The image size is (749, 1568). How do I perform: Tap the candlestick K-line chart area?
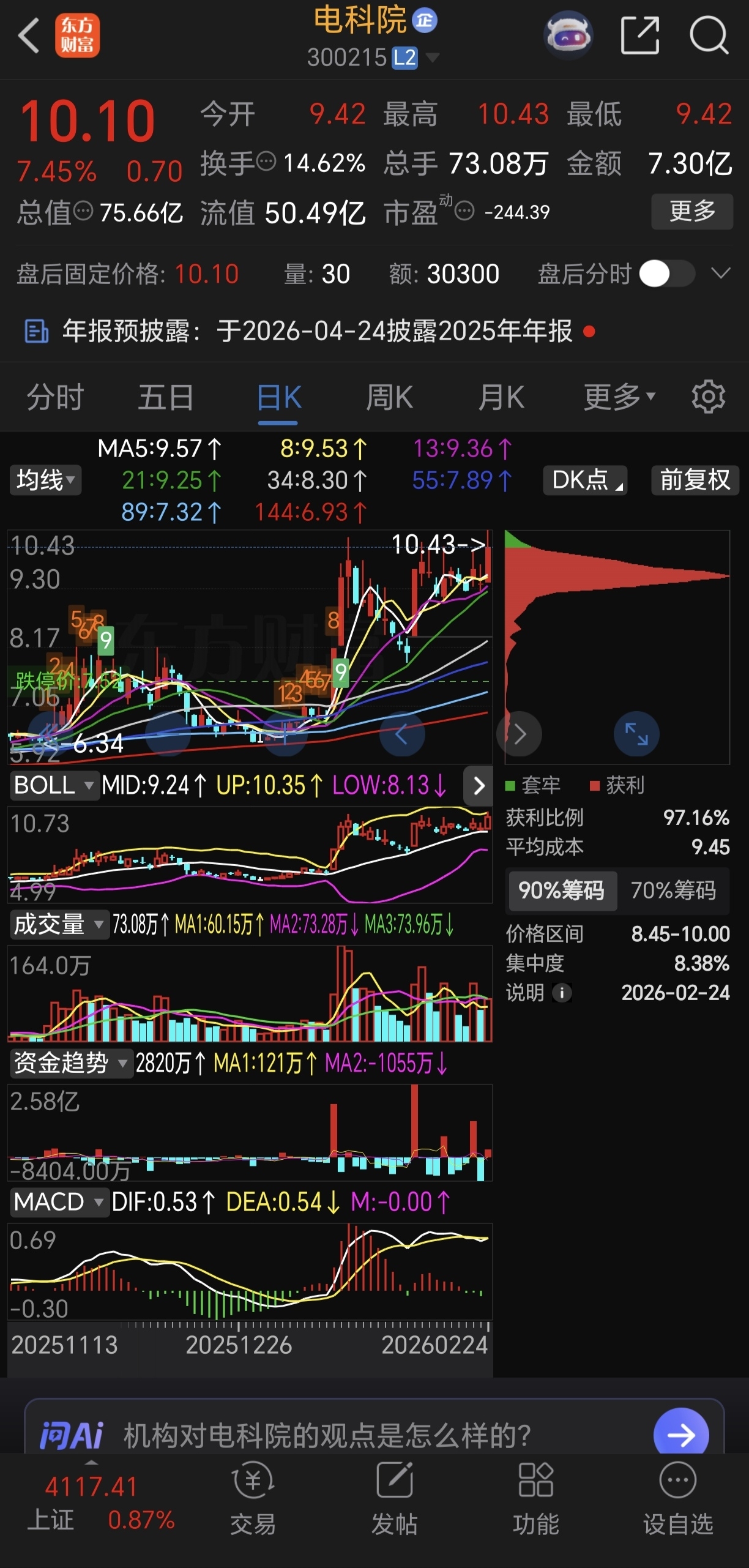pyautogui.click(x=250, y=647)
